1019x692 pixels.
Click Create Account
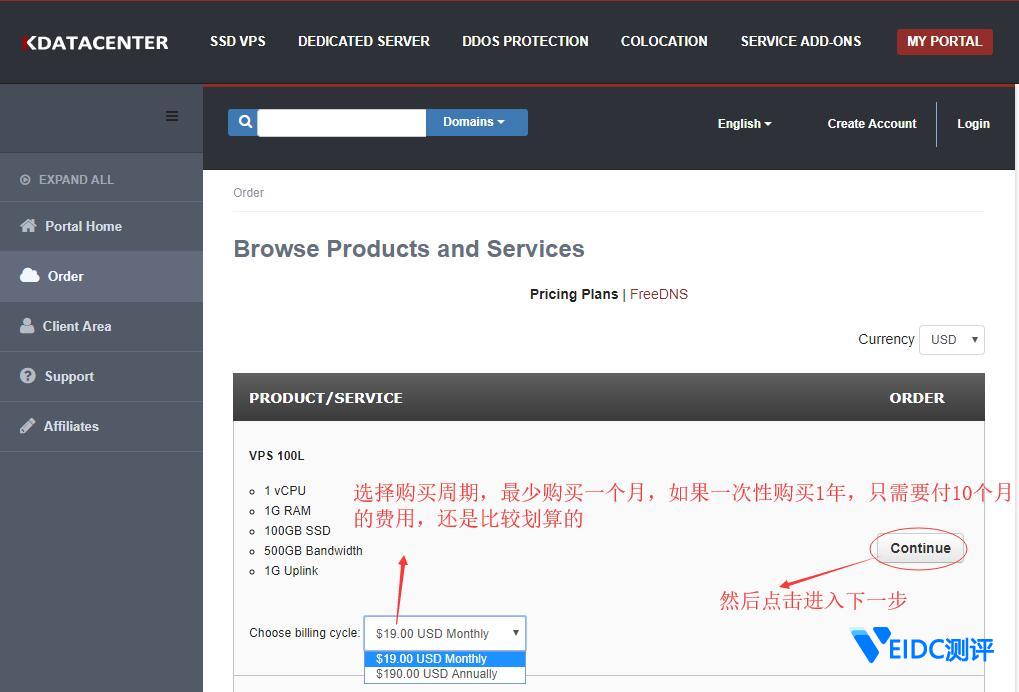[870, 123]
